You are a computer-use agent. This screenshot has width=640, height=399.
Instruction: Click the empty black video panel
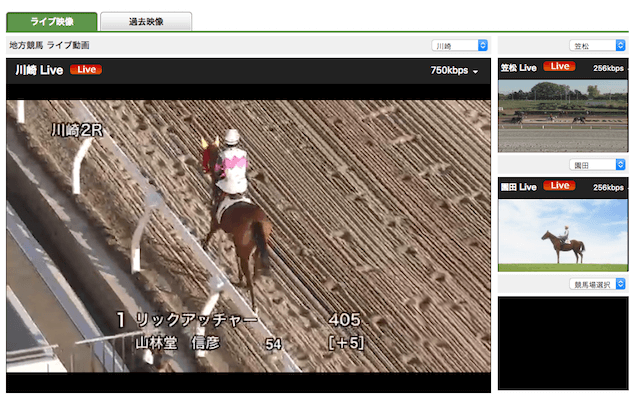click(563, 343)
